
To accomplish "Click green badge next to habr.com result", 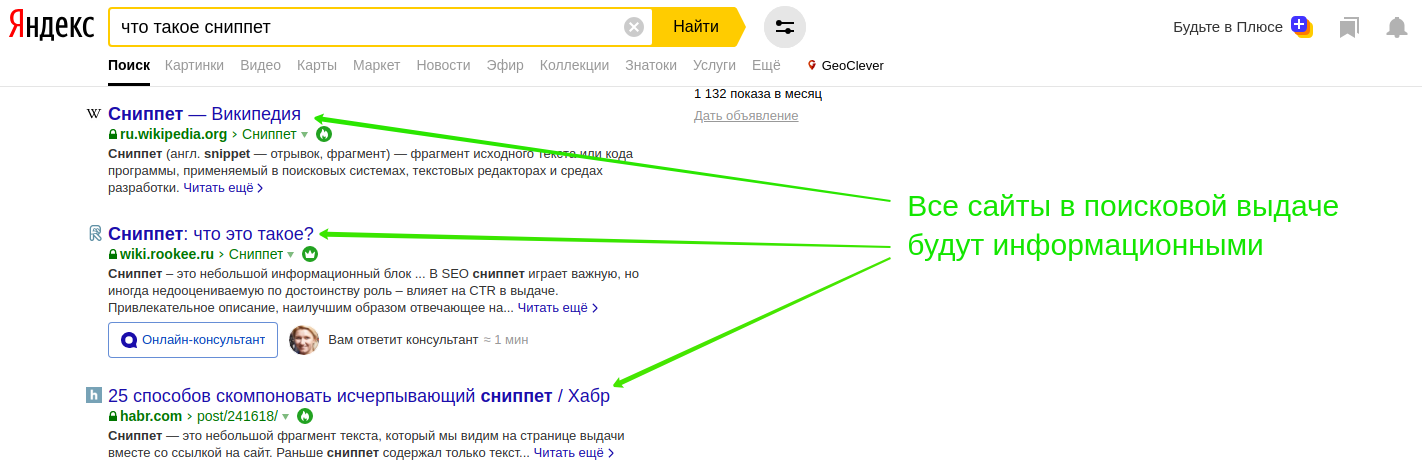I will [305, 416].
